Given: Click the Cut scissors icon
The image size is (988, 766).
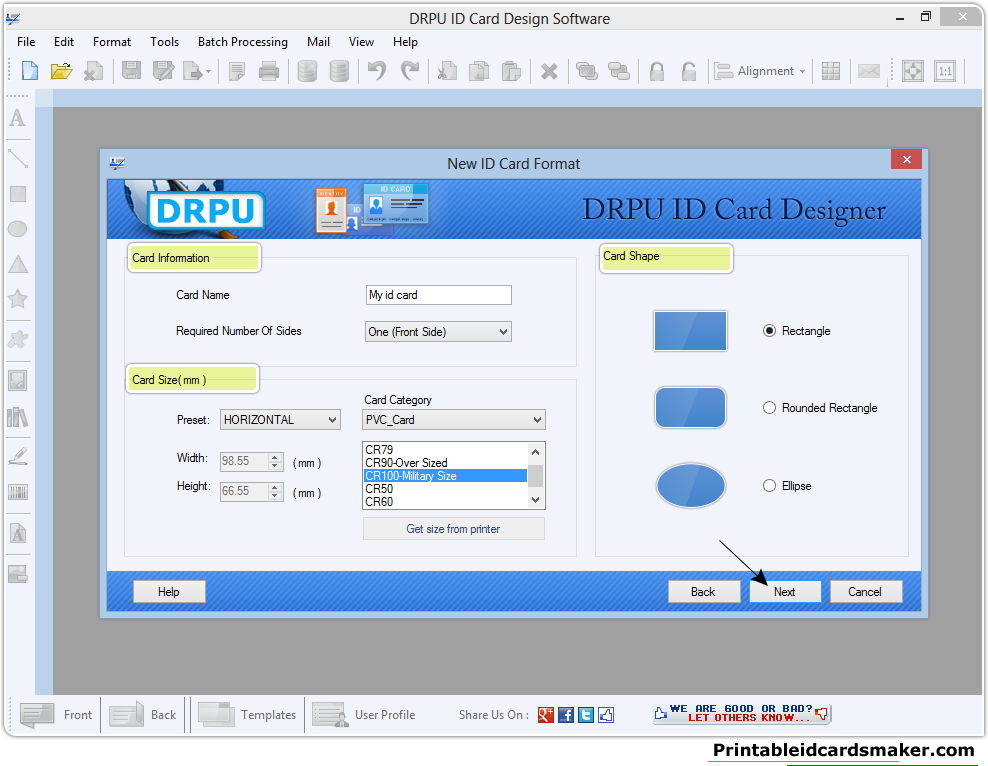Looking at the screenshot, I should pyautogui.click(x=447, y=71).
